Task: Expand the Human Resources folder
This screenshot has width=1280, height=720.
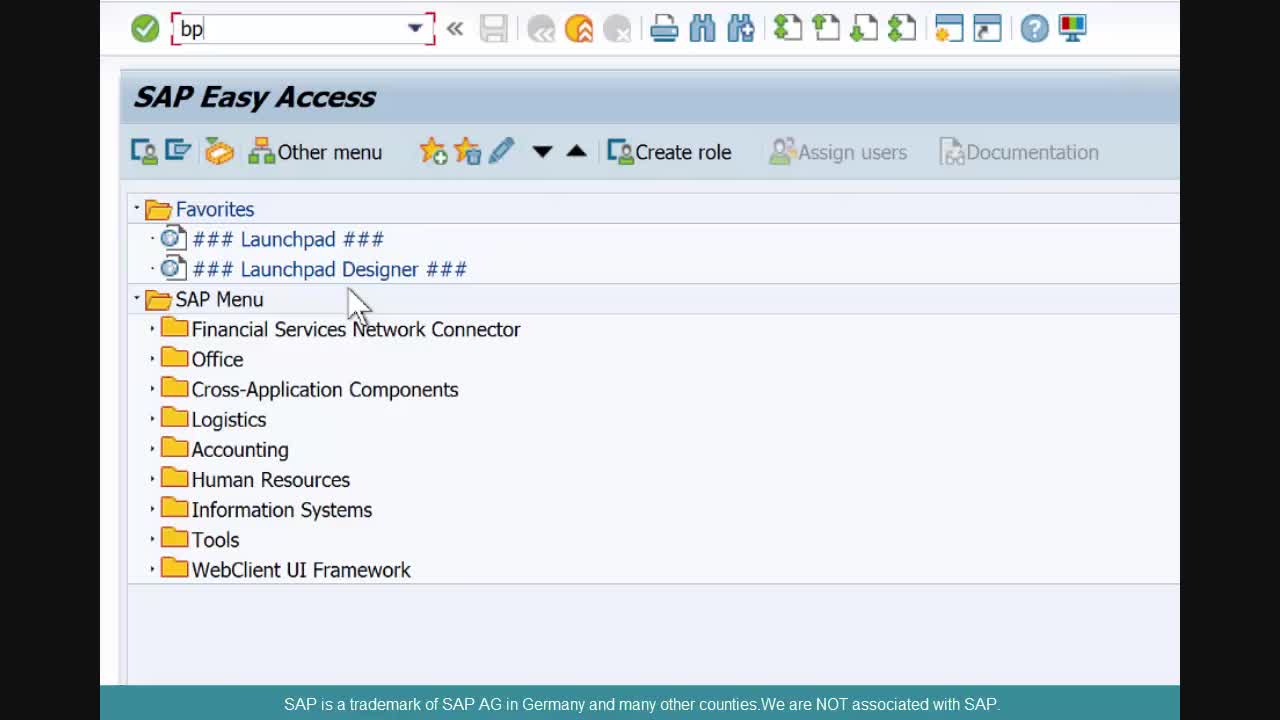Action: [x=153, y=479]
